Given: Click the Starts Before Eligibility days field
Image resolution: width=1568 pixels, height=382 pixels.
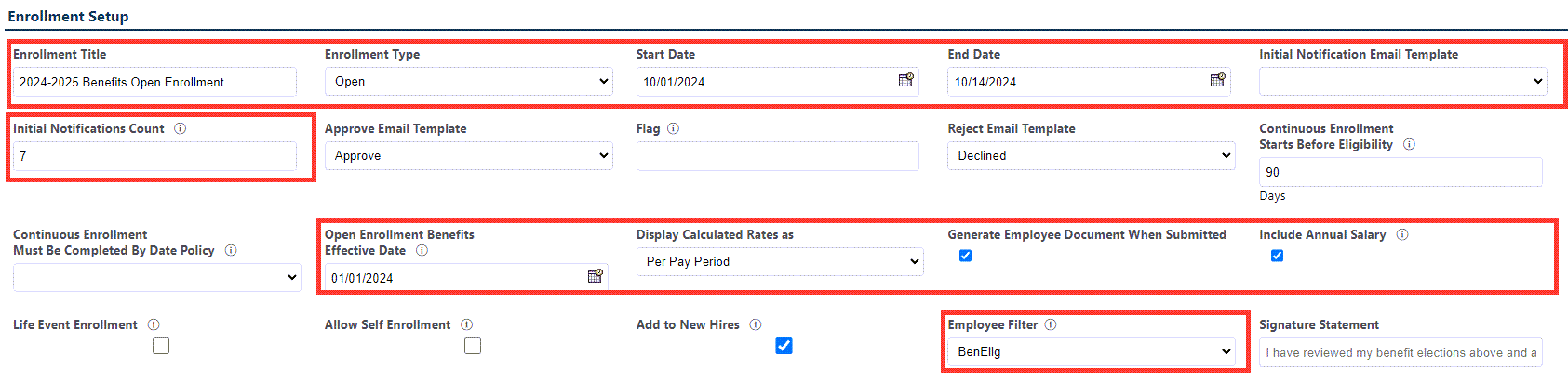Looking at the screenshot, I should (x=1400, y=172).
